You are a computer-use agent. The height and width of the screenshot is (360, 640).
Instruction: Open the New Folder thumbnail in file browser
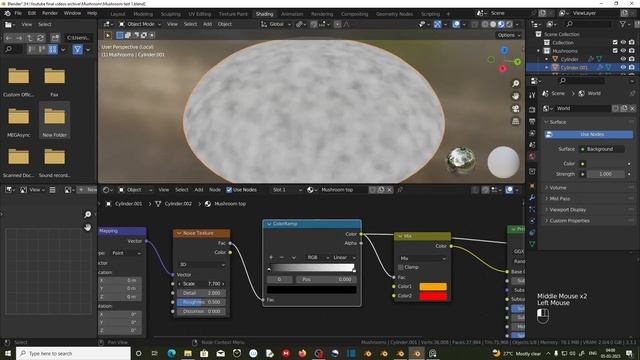tap(54, 120)
